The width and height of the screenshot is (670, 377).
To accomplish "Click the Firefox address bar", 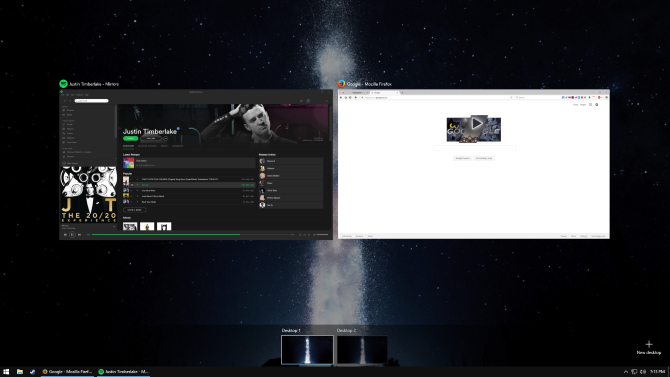I will [436, 97].
